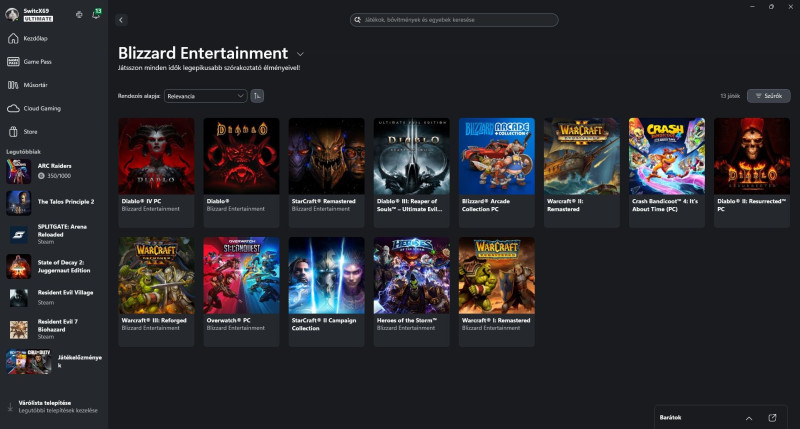The height and width of the screenshot is (429, 800).
Task: Click the Barátok panel label
Action: pyautogui.click(x=670, y=418)
